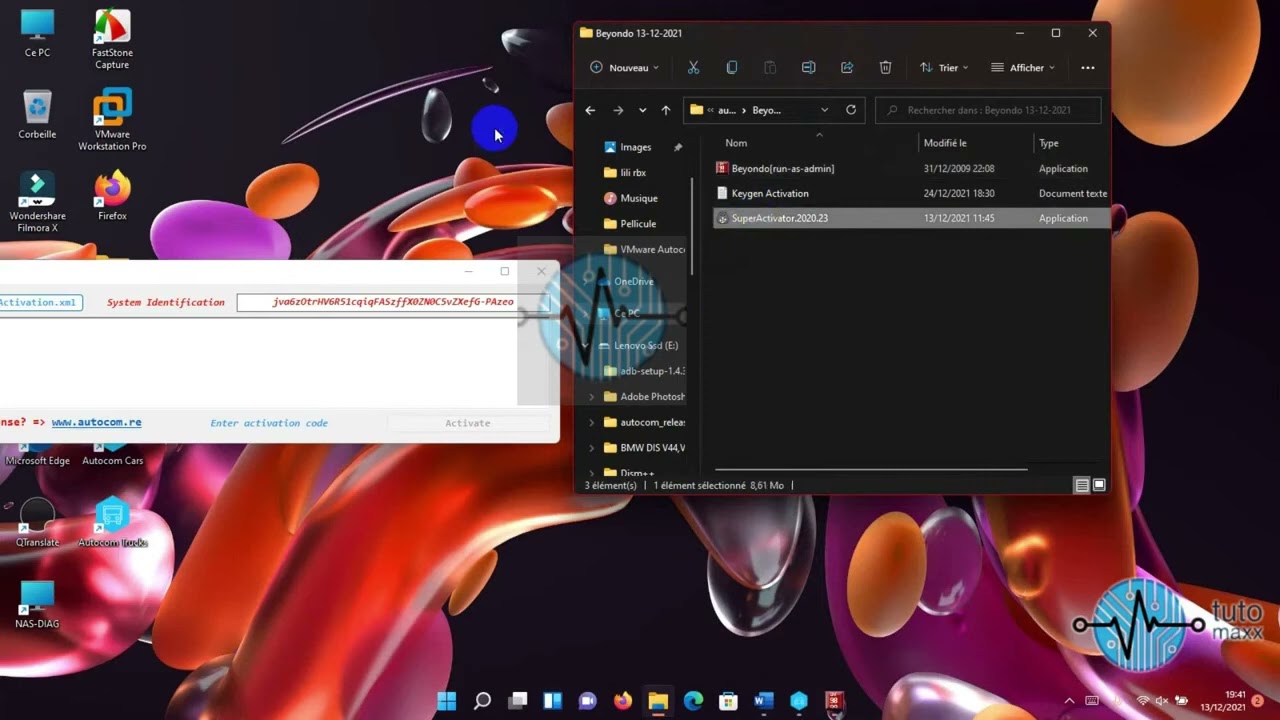Open lili rbx folder in navigation pane
1280x720 pixels.
[633, 173]
